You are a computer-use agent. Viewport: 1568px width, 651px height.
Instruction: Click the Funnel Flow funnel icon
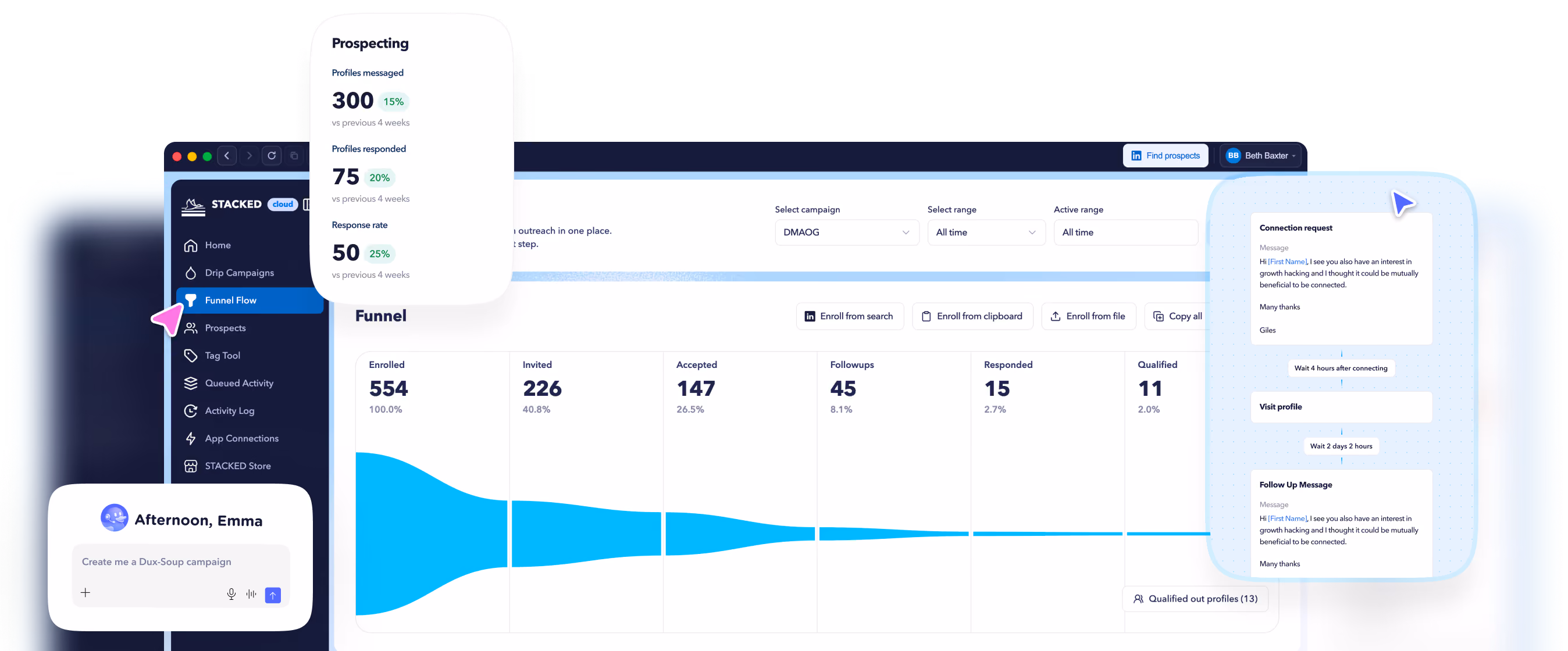(191, 300)
